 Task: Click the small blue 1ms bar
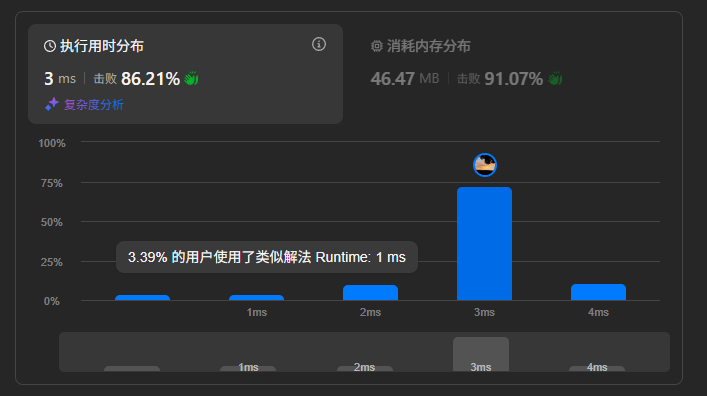point(256,298)
